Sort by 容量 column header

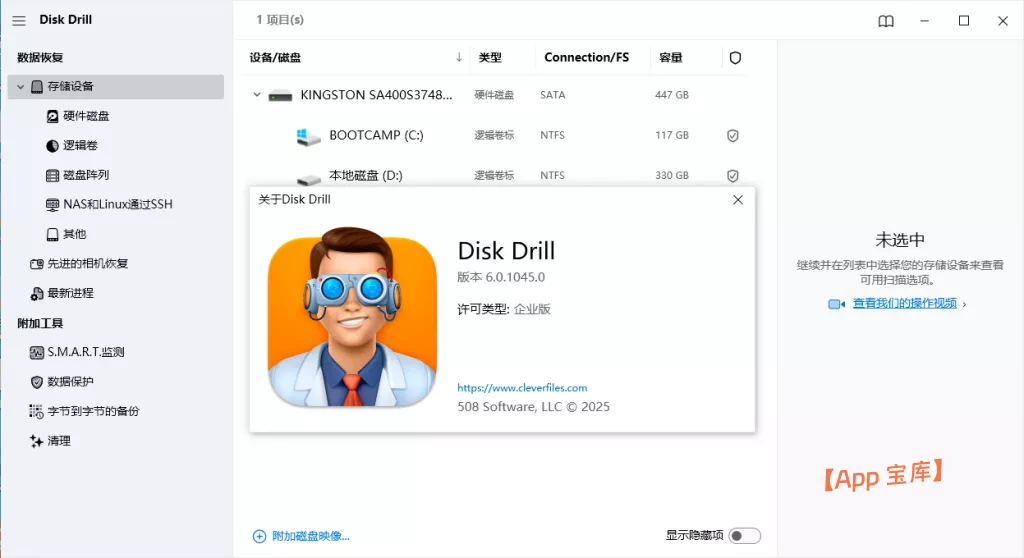670,57
